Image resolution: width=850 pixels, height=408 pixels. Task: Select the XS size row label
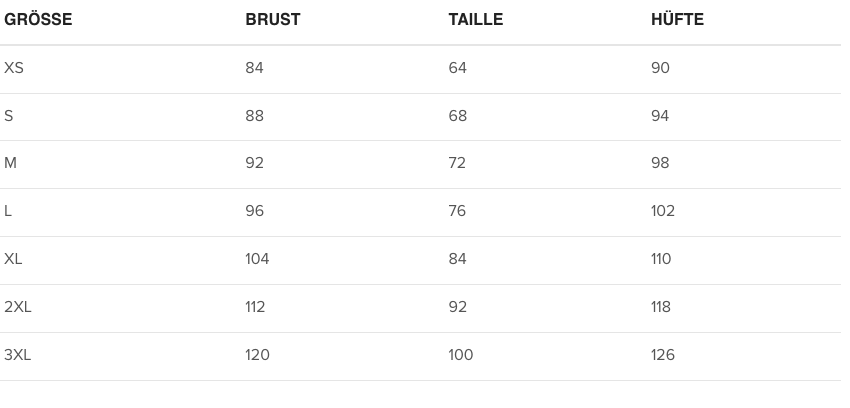(x=14, y=68)
